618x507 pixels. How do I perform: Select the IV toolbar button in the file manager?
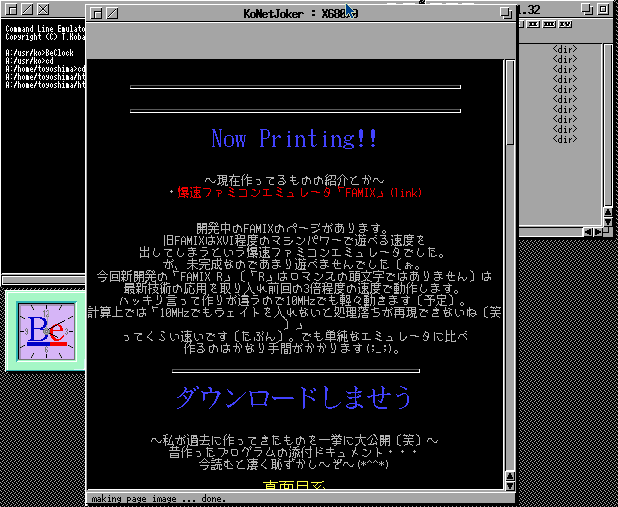click(565, 24)
